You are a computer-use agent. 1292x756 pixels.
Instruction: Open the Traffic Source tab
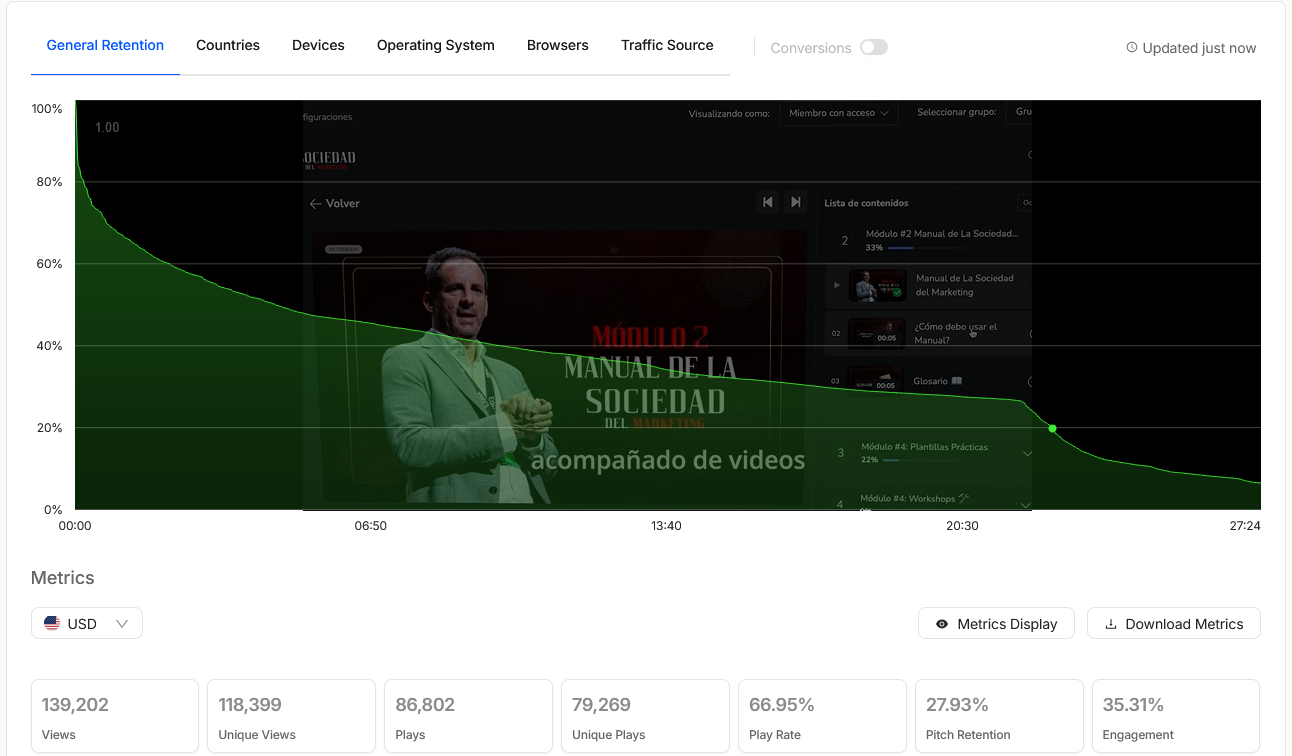tap(667, 45)
